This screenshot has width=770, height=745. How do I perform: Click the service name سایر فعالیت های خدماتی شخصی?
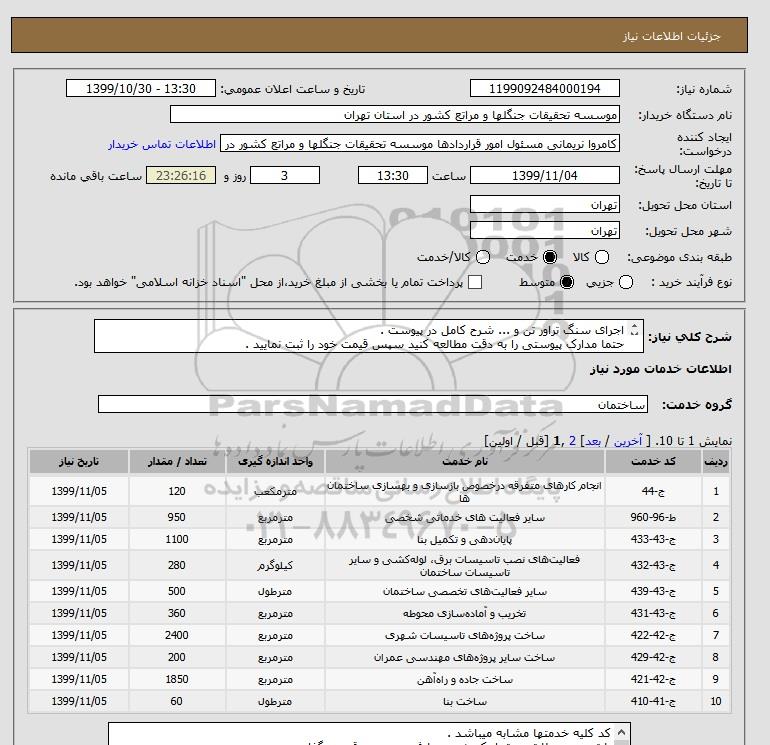465,517
